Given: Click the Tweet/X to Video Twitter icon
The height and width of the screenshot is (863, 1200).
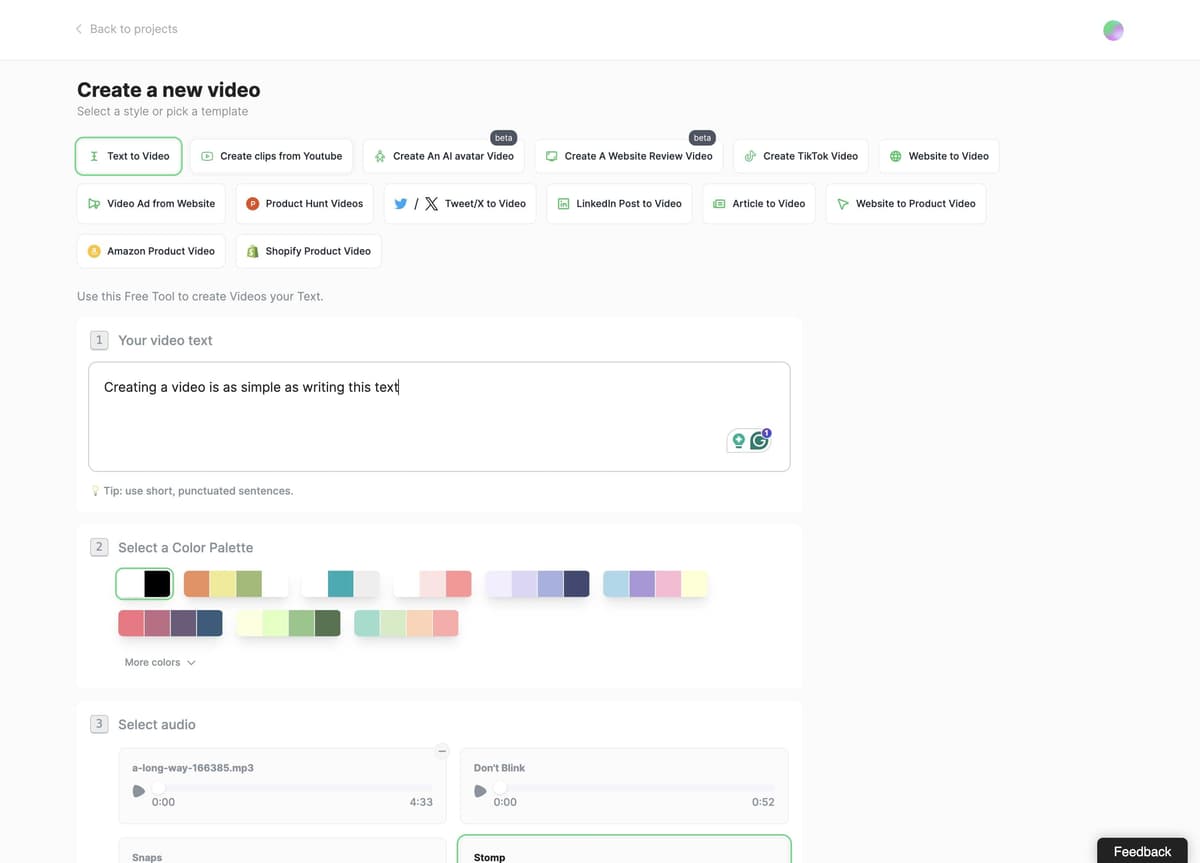Looking at the screenshot, I should (400, 203).
